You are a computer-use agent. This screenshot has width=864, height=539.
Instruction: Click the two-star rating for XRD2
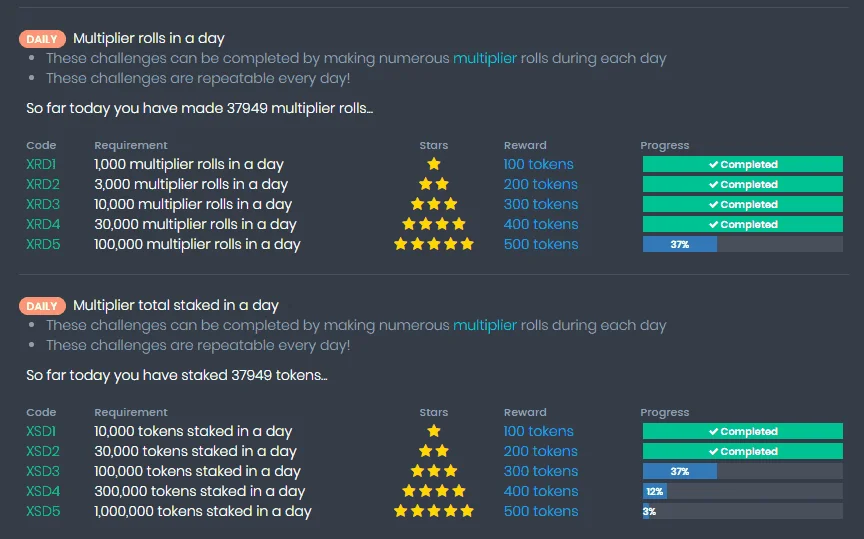(x=434, y=184)
